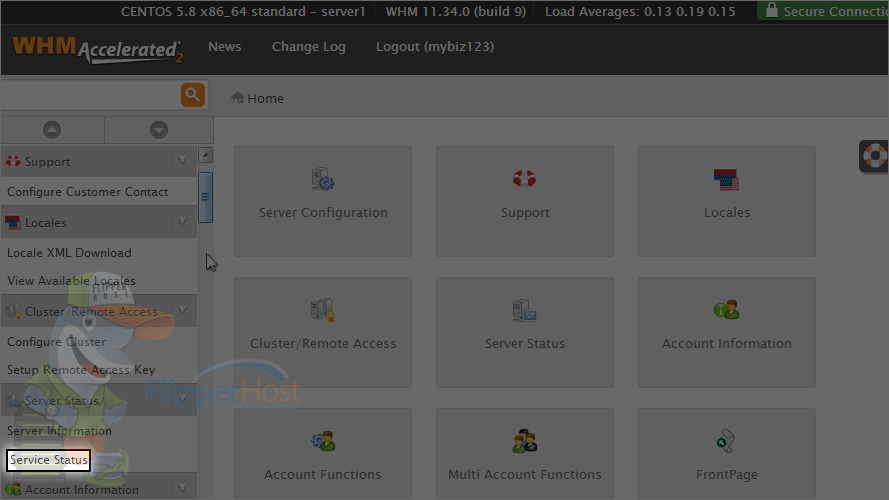Image resolution: width=889 pixels, height=500 pixels.
Task: Open Configure Customer Contact link
Action: coord(87,192)
